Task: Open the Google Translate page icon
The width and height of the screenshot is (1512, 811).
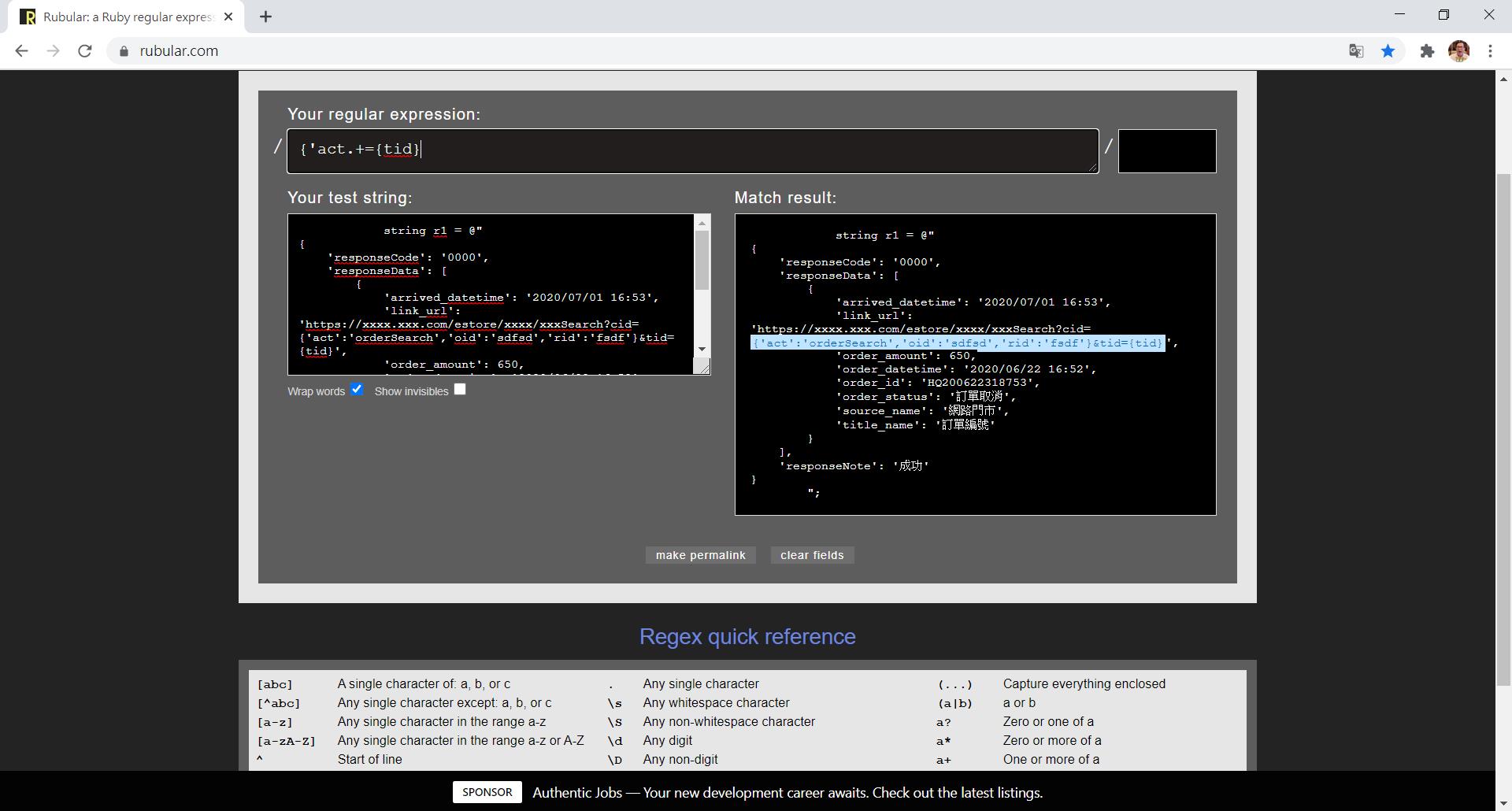Action: pyautogui.click(x=1356, y=51)
